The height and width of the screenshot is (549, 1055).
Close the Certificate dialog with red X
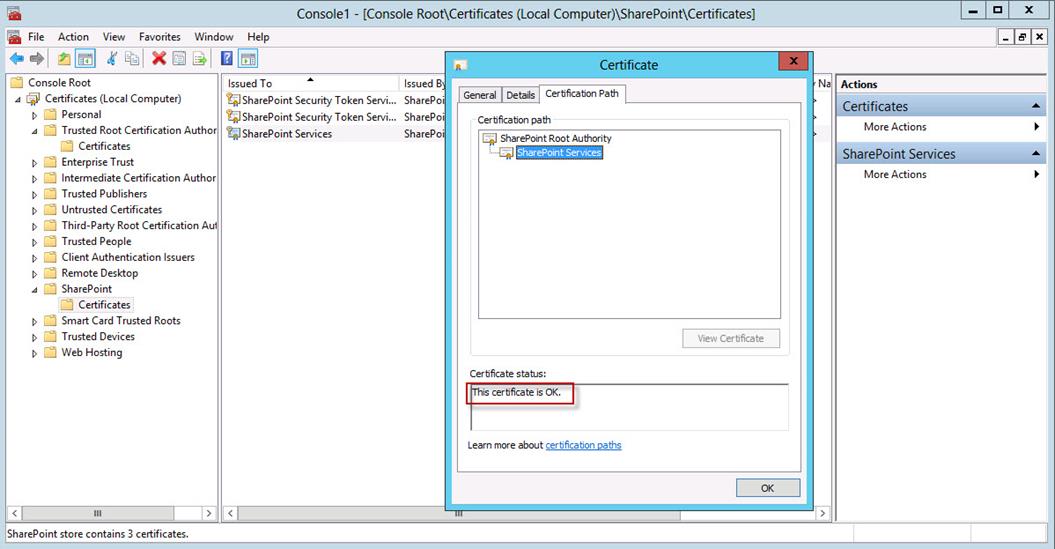(793, 61)
